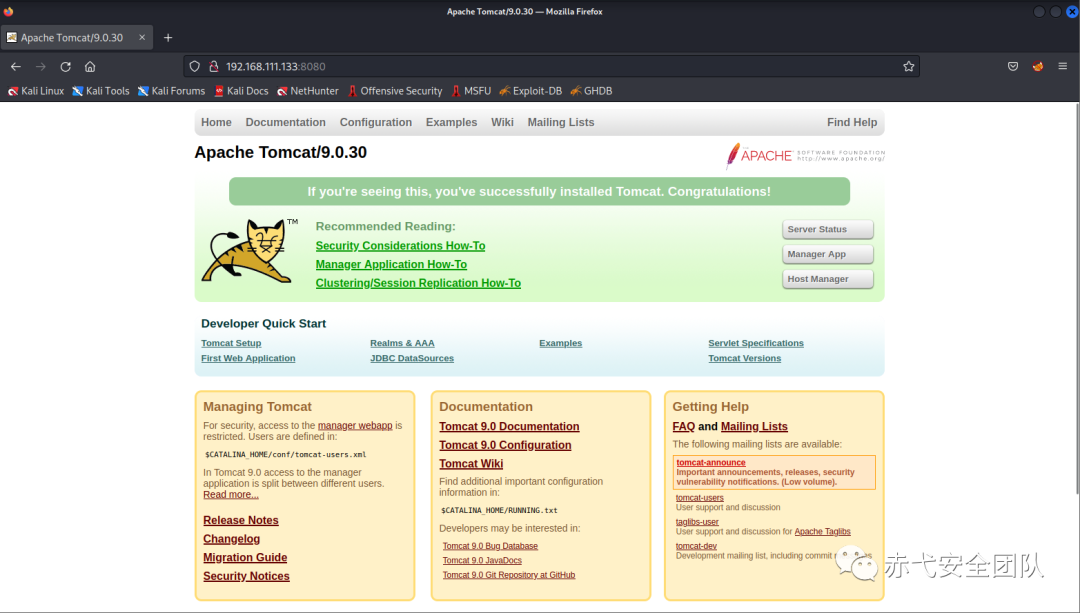1080x613 pixels.
Task: Open the Tomcat Versions link
Action: (745, 358)
